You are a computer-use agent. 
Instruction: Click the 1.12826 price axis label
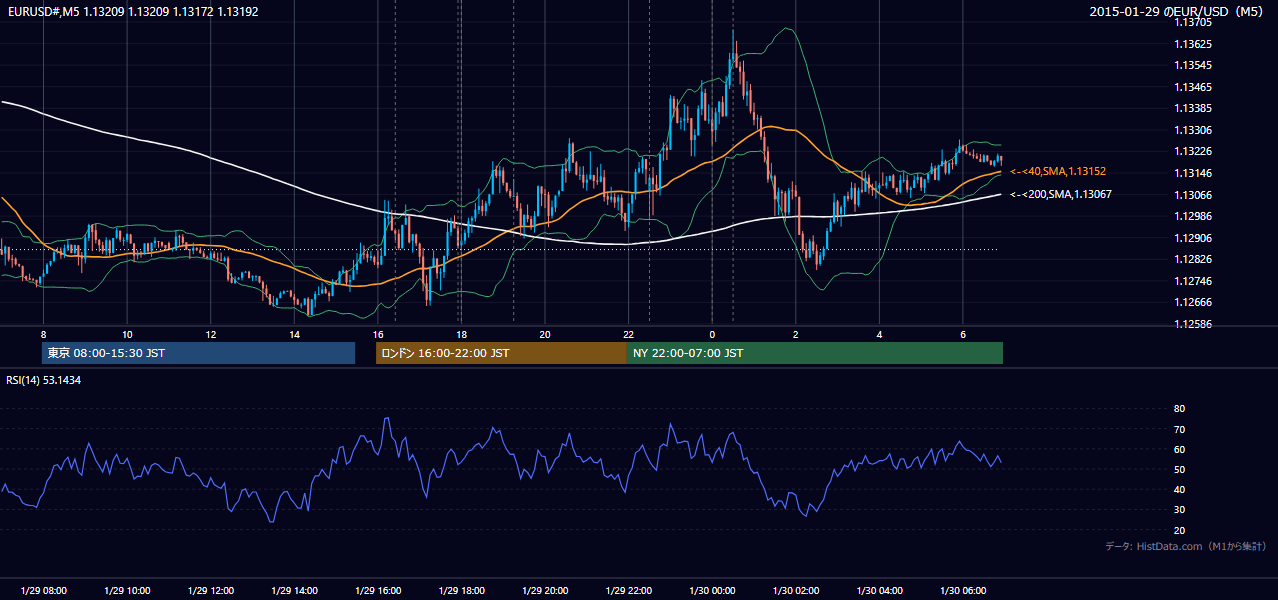pos(1194,259)
